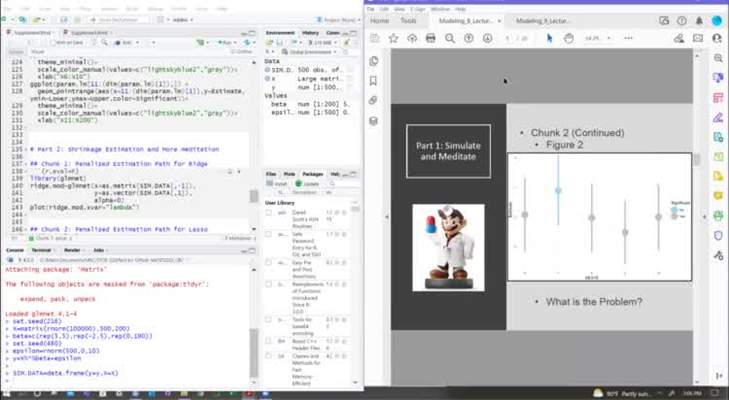729x400 pixels.
Task: Open the bookmarks panel in Acrobat sidebar
Action: tap(373, 81)
